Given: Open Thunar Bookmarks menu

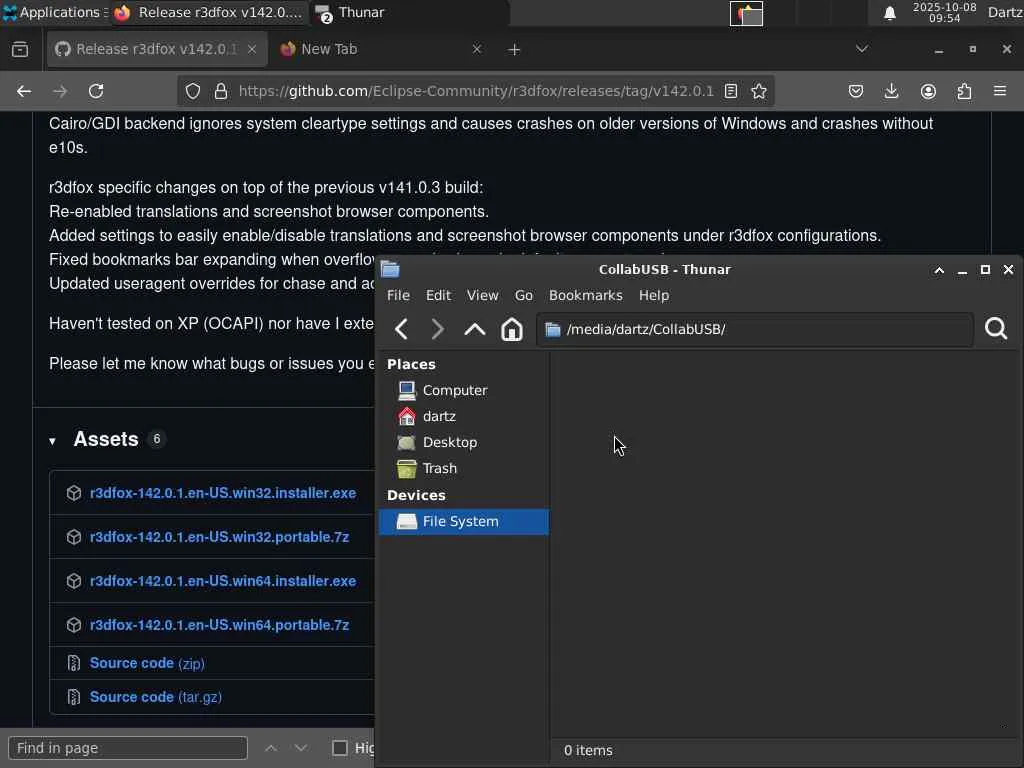Looking at the screenshot, I should [586, 295].
